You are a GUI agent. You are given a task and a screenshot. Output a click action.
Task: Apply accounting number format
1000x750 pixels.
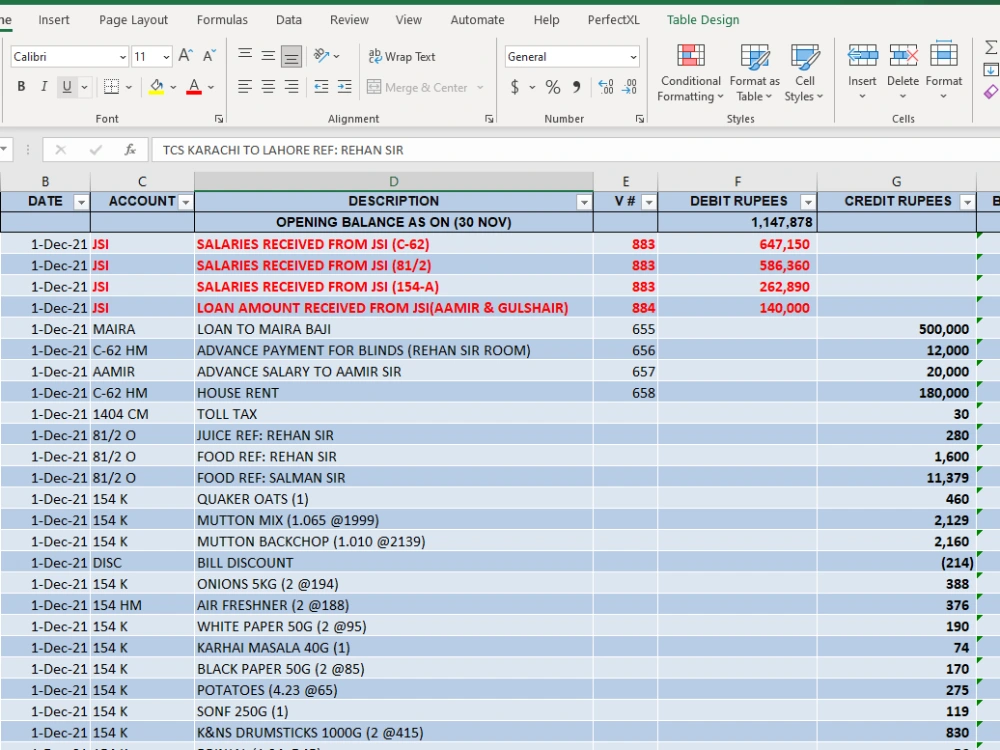pos(515,87)
